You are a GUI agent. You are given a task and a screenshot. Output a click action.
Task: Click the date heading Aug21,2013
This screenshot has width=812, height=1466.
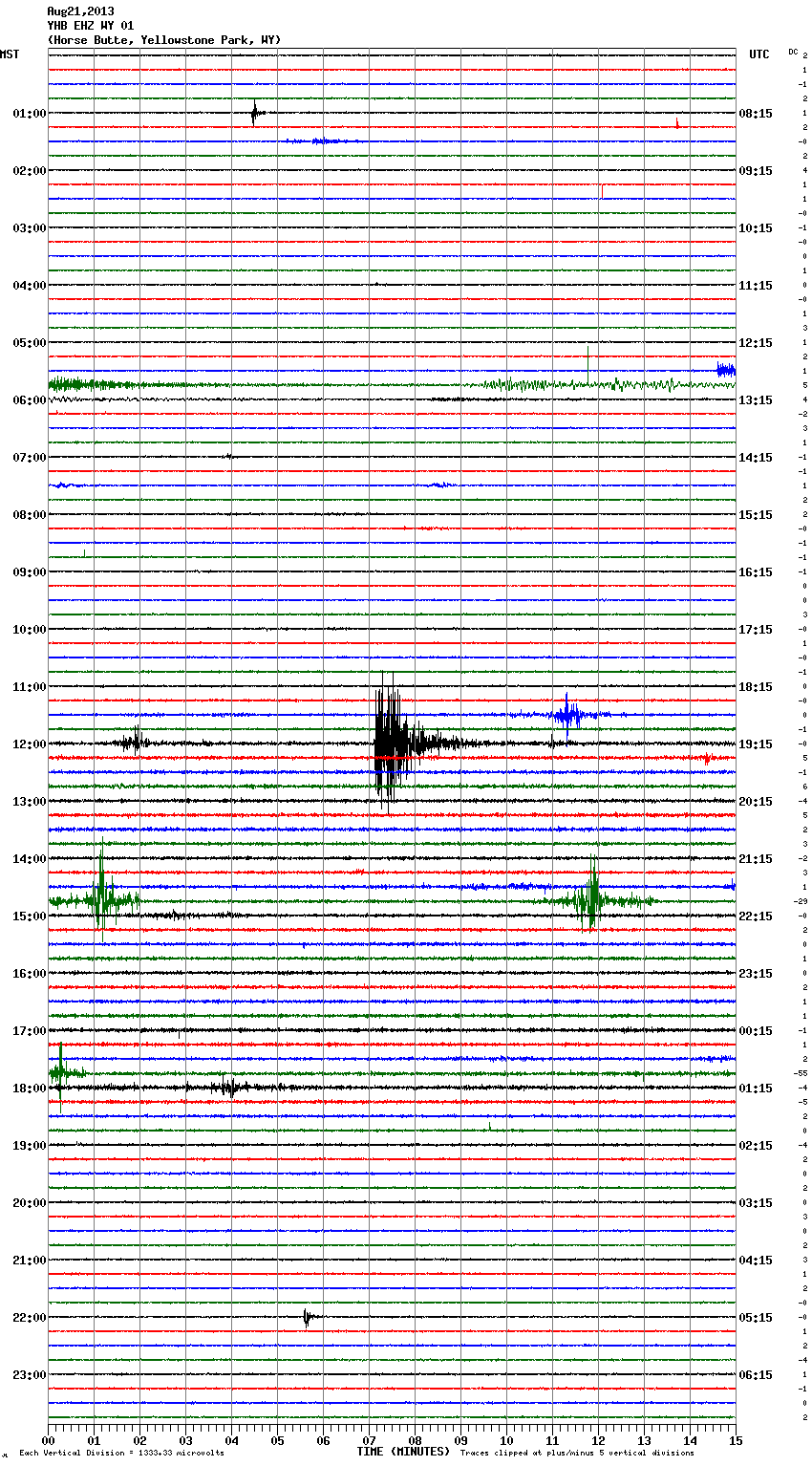coord(80,11)
